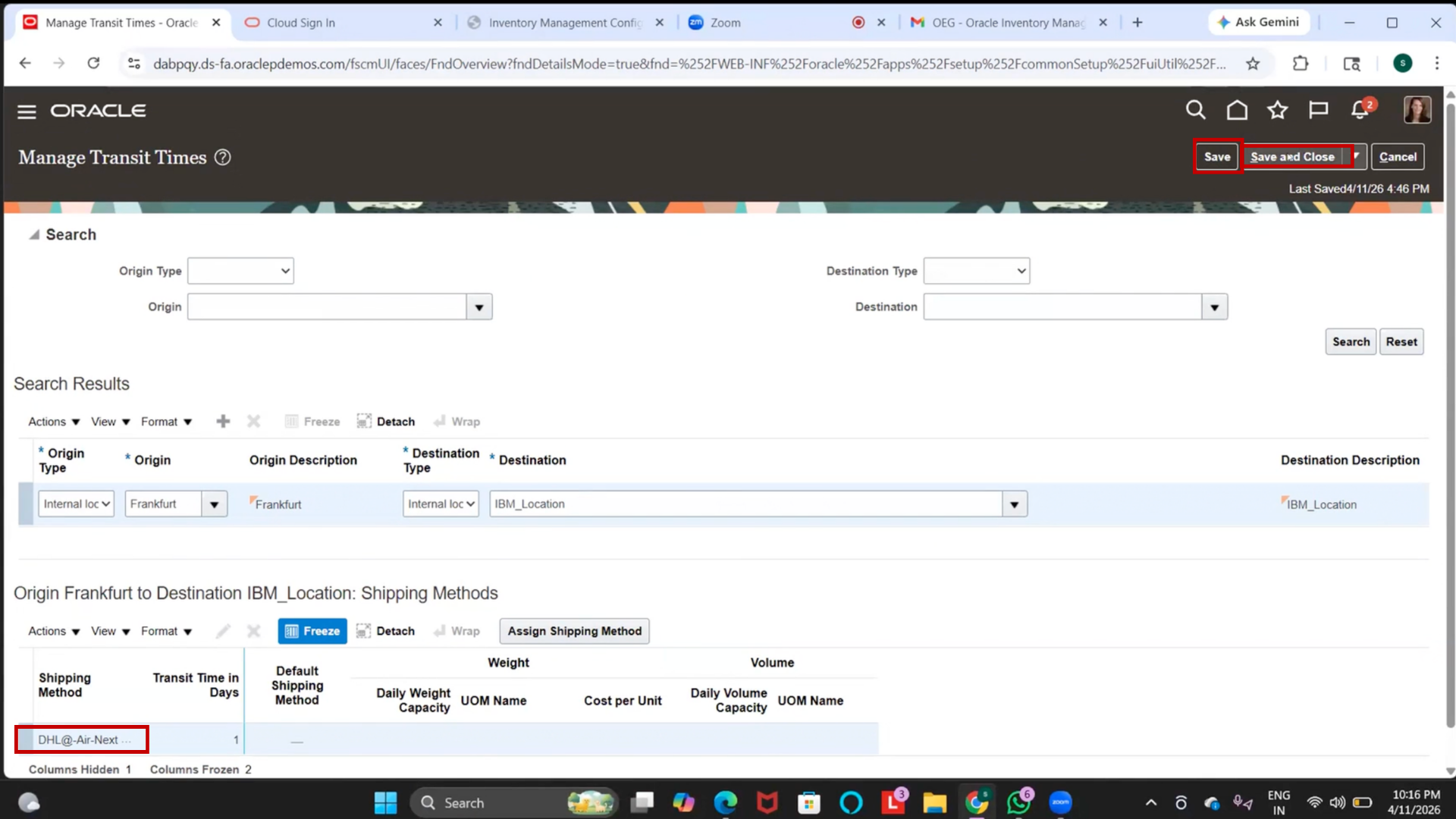Open Shipping Methods View menu

pos(111,631)
